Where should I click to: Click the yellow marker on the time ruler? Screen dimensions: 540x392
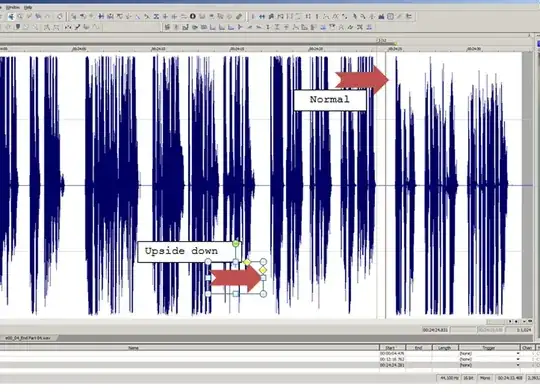(x=395, y=44)
